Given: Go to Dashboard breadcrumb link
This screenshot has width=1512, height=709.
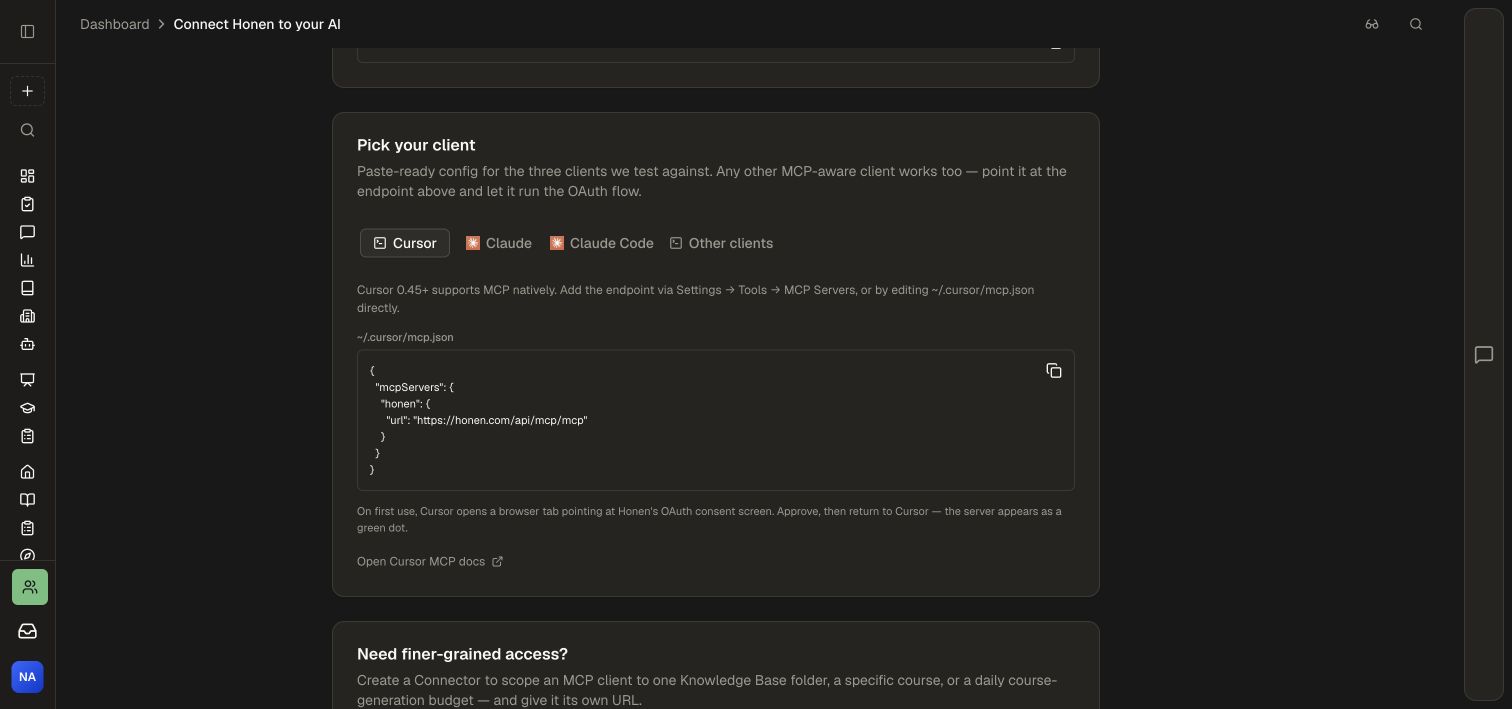Looking at the screenshot, I should pyautogui.click(x=115, y=24).
